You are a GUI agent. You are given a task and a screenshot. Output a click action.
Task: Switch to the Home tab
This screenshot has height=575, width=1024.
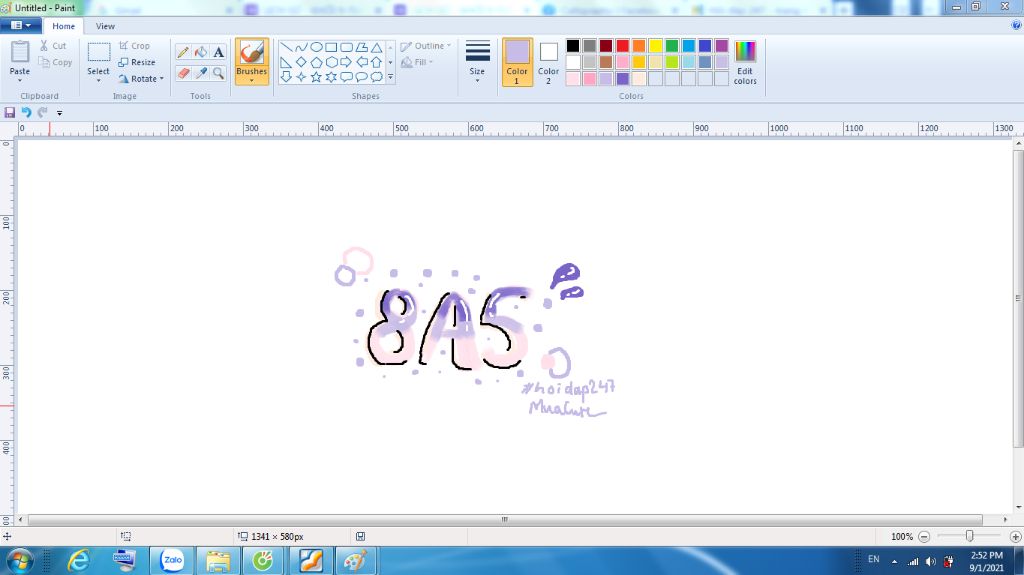(63, 26)
